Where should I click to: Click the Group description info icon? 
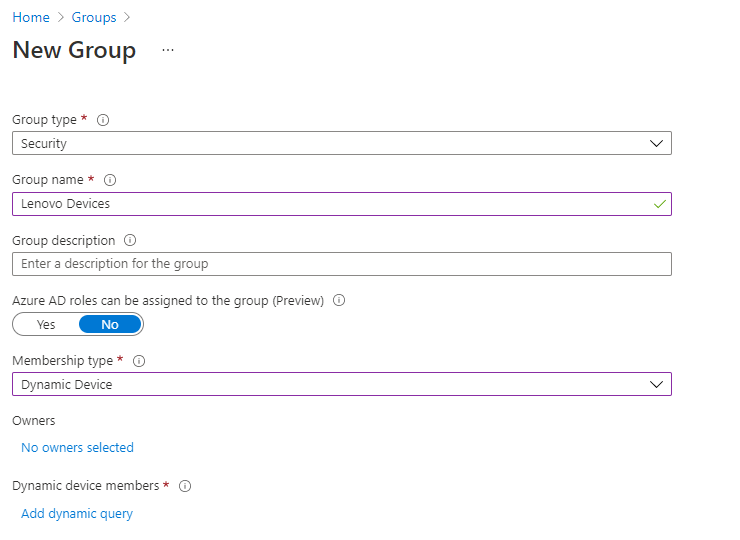coord(130,240)
